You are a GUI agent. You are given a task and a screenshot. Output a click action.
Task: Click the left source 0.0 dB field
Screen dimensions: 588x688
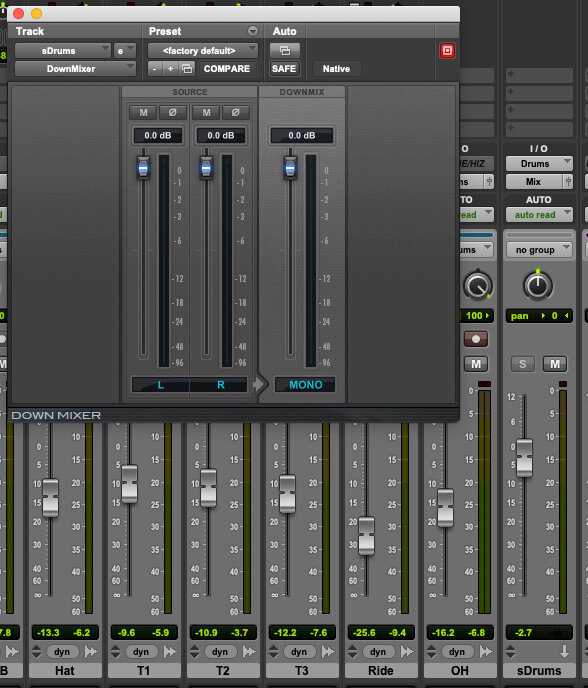pyautogui.click(x=158, y=136)
